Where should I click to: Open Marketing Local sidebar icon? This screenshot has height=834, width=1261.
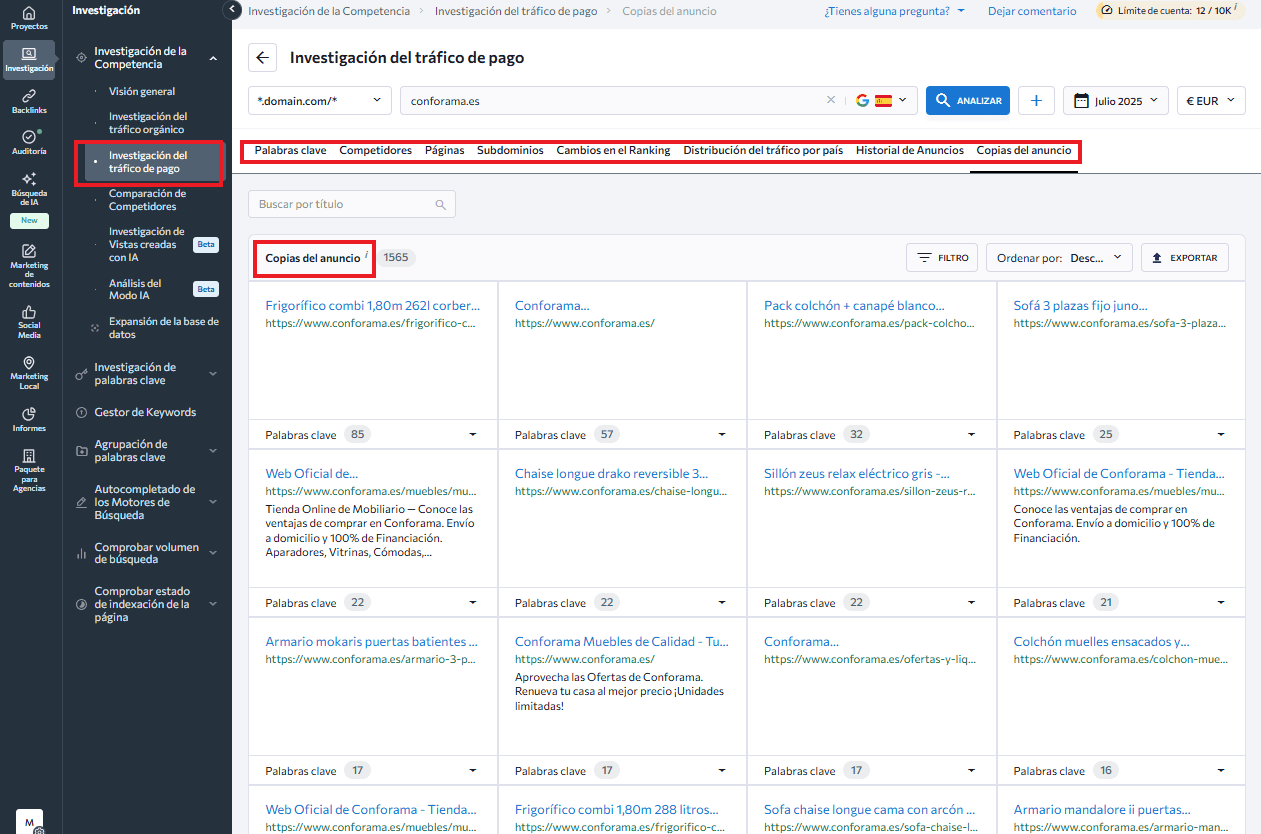coord(28,373)
